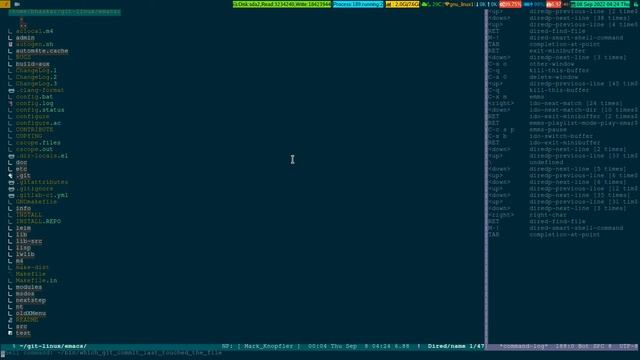640x360 pixels.
Task: Open the .git directory
Action: pyautogui.click(x=23, y=176)
